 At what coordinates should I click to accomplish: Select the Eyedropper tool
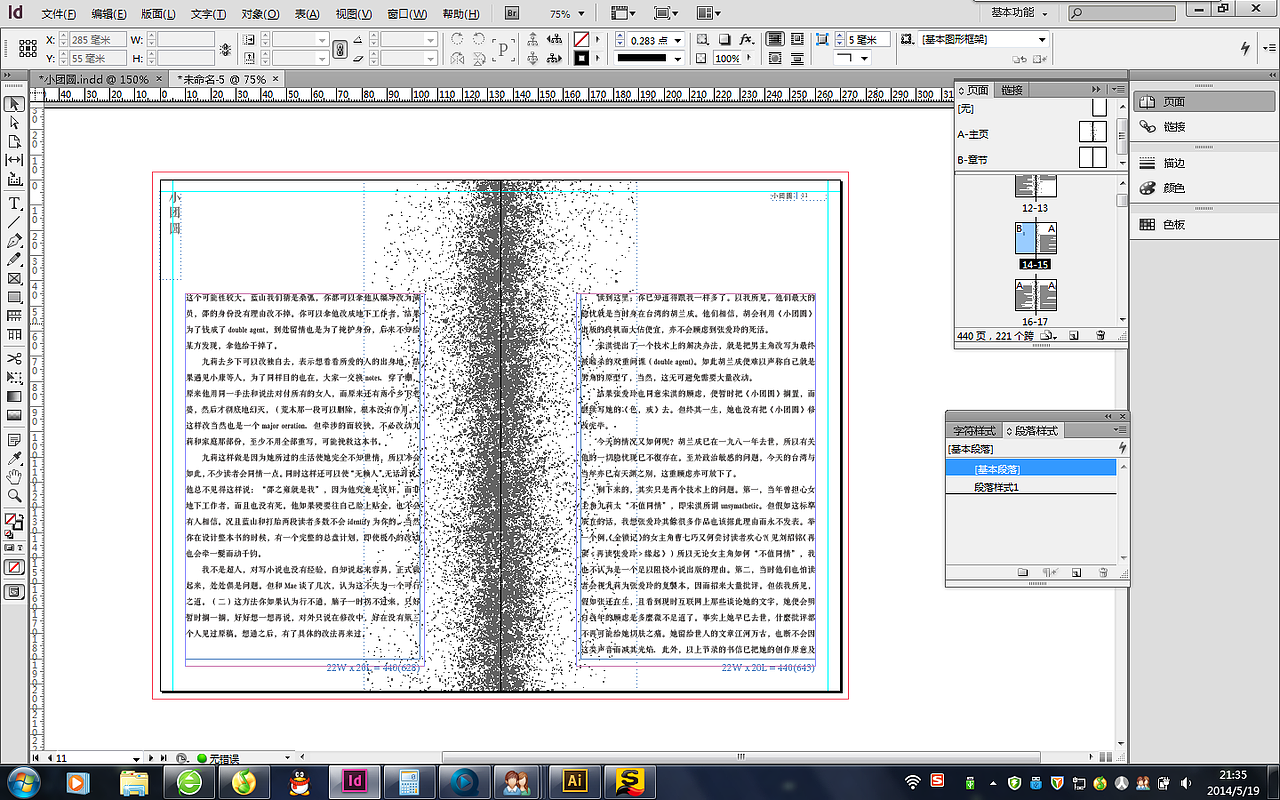[14, 457]
